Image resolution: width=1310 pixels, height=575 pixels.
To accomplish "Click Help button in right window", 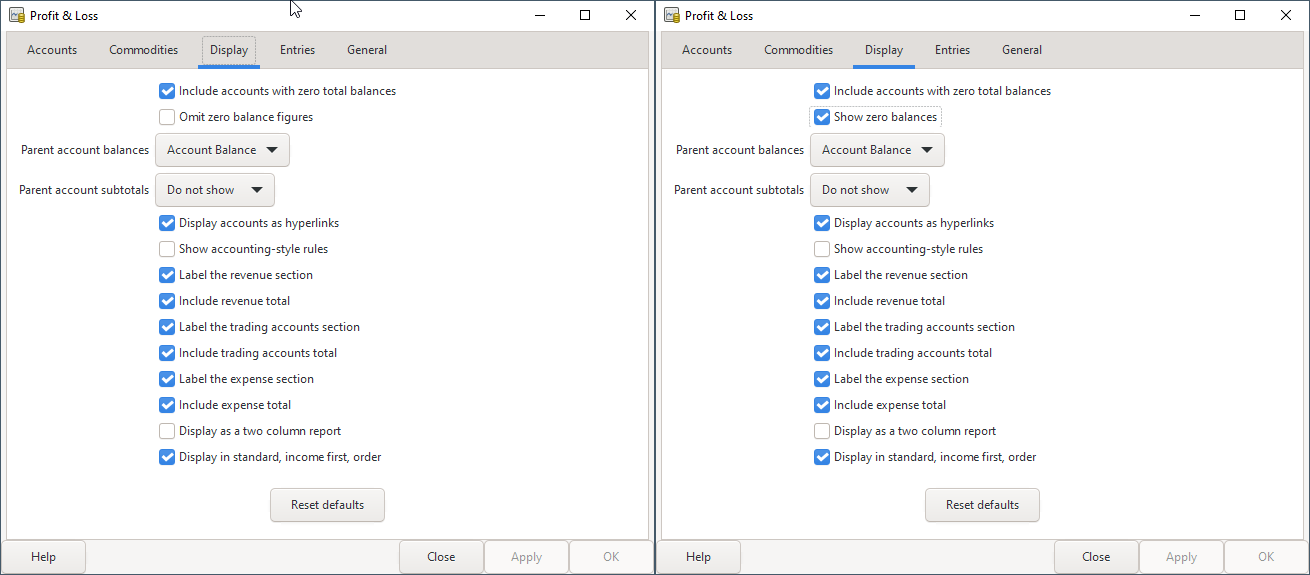I will point(698,557).
